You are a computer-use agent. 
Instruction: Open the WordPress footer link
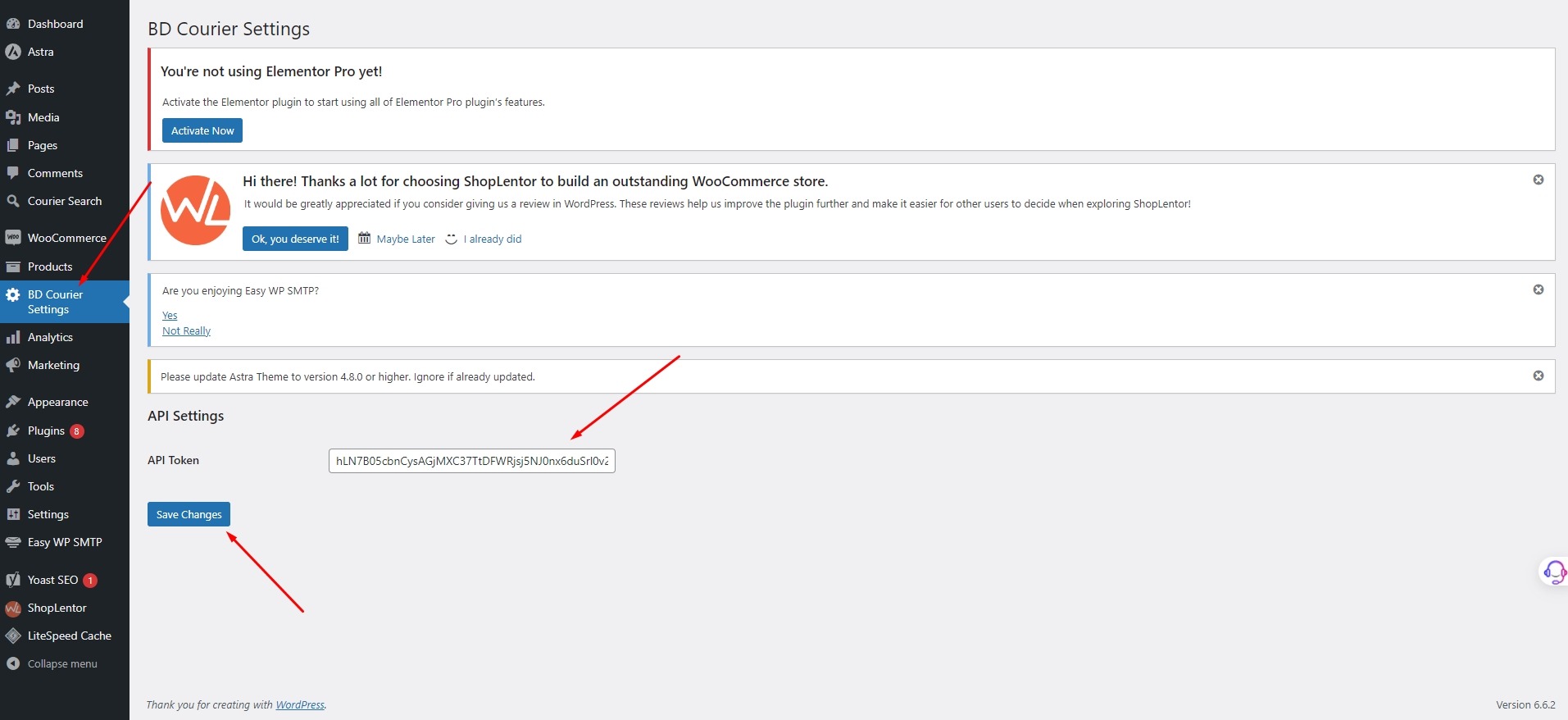click(300, 704)
